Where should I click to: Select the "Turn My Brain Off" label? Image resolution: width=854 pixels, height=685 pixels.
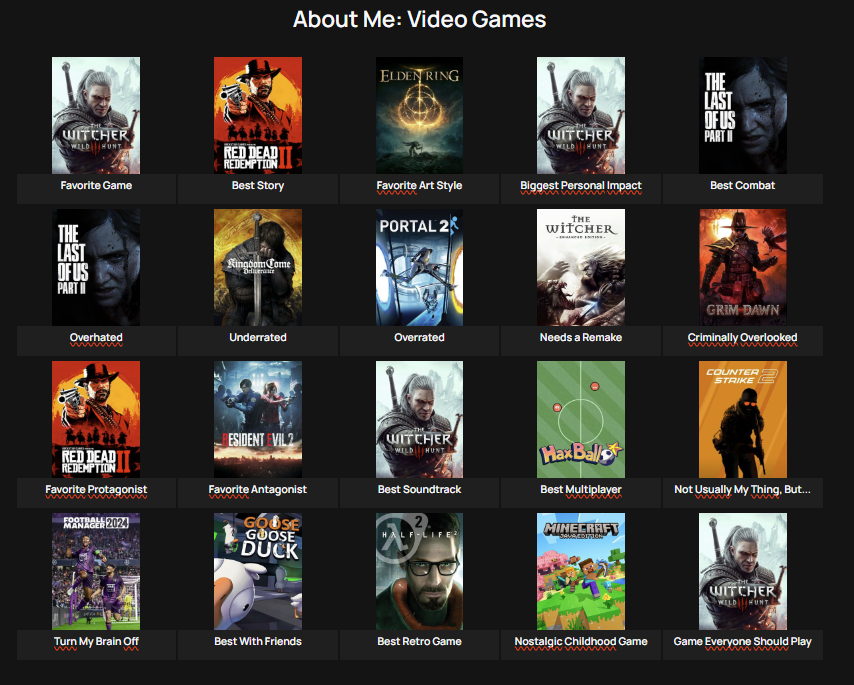tap(96, 641)
